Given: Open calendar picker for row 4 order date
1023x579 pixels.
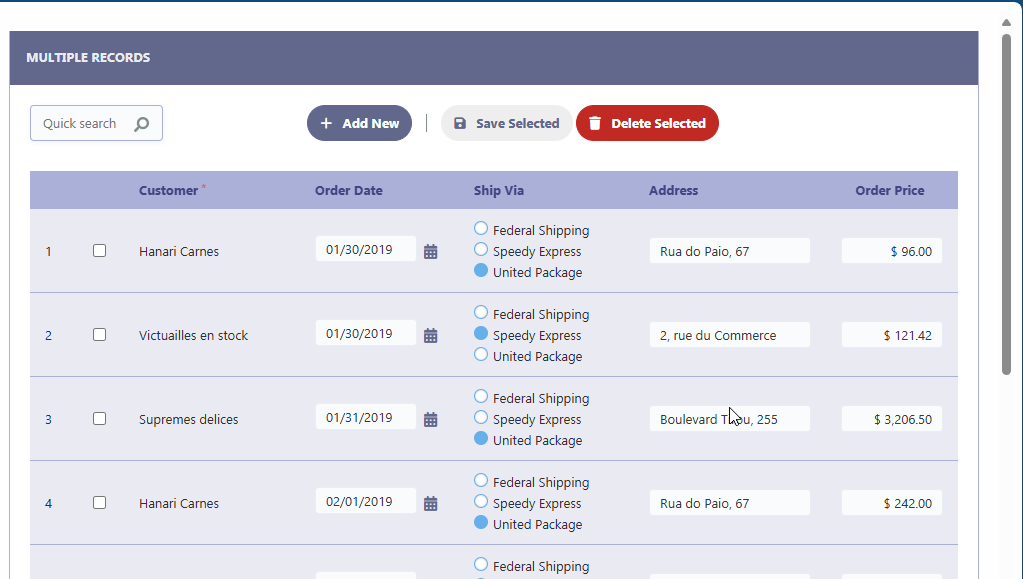Looking at the screenshot, I should pos(431,504).
